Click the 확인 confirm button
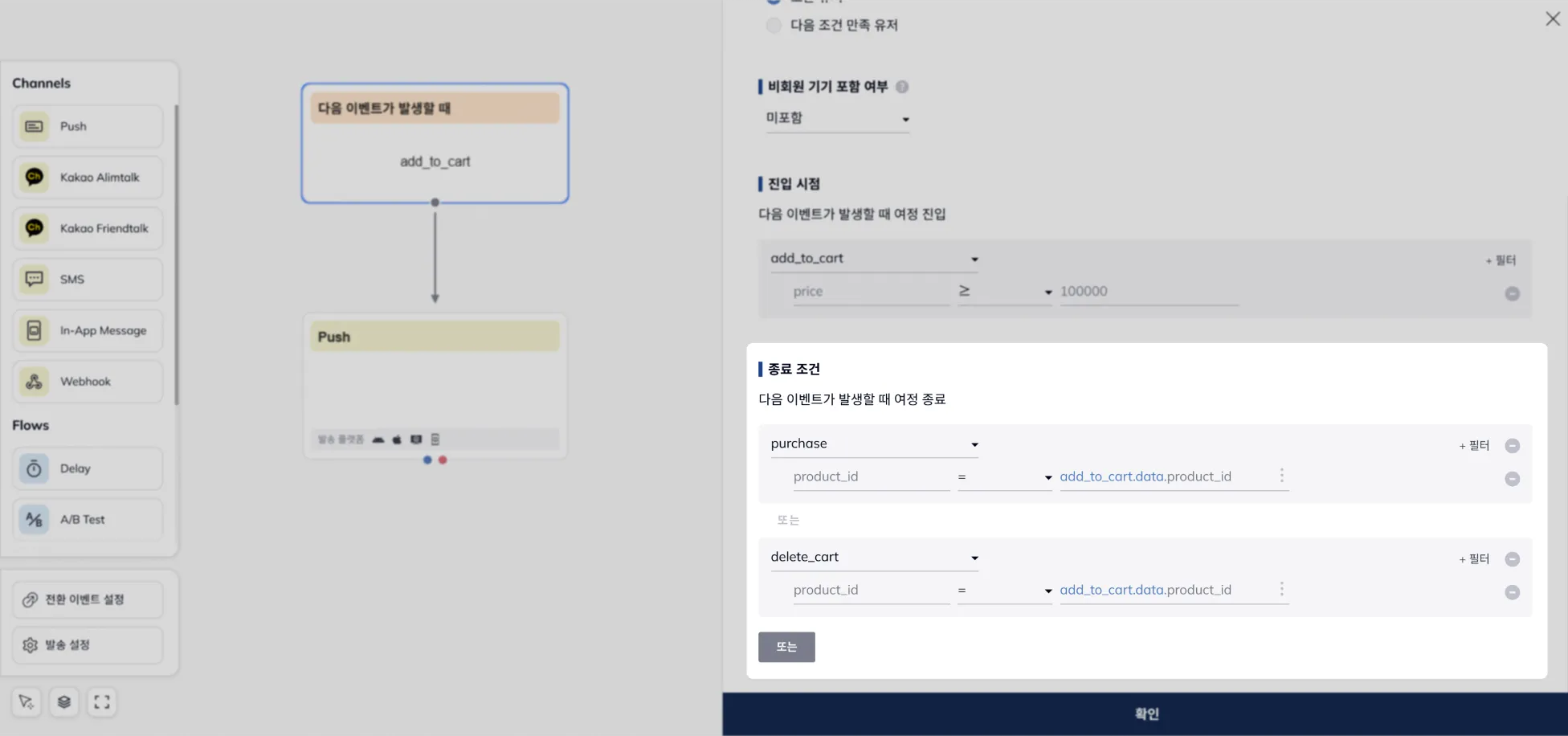Image resolution: width=1568 pixels, height=736 pixels. pos(1145,714)
